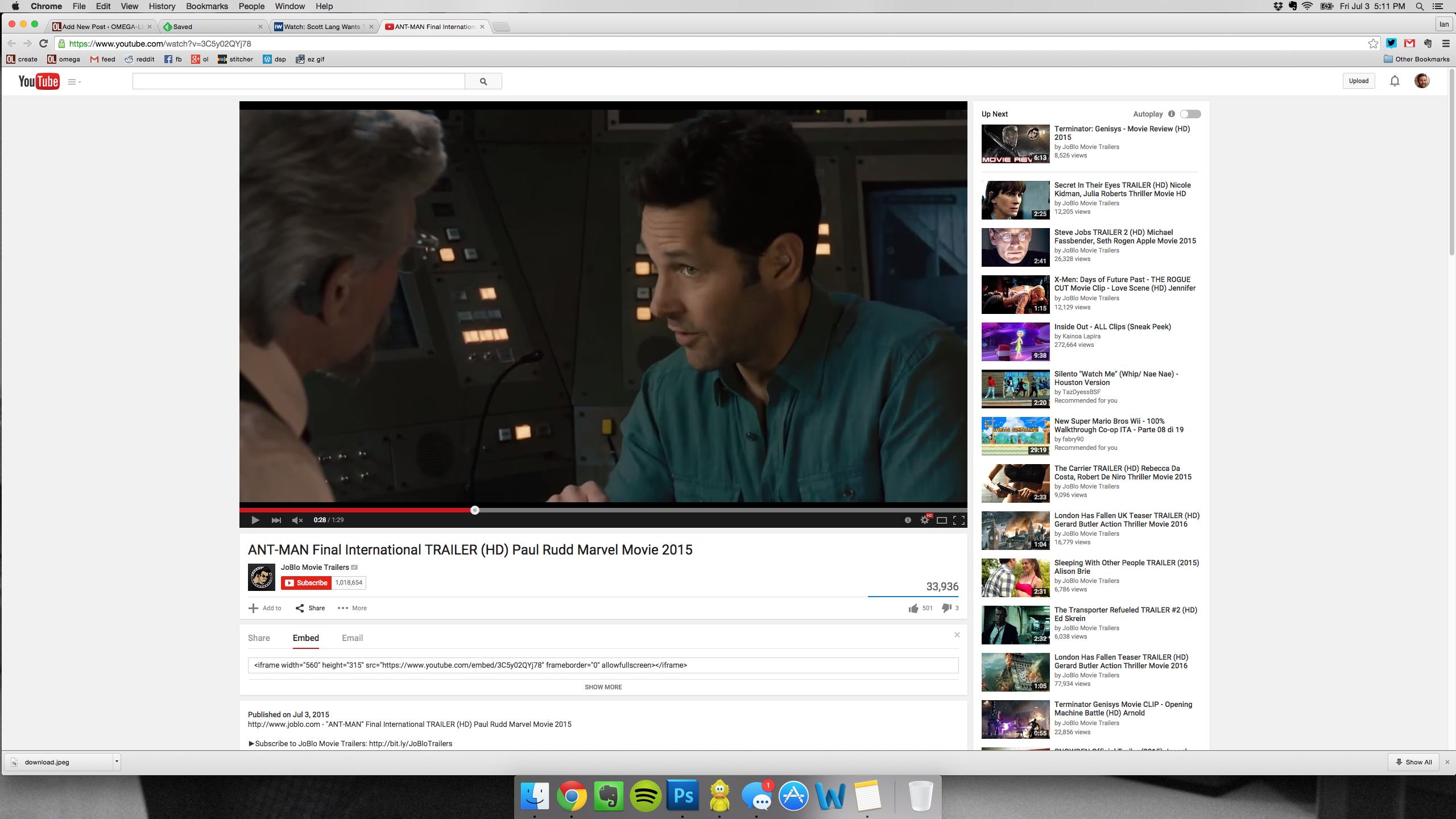The height and width of the screenshot is (819, 1456).
Task: Click the embed iframe code field
Action: coord(603,665)
